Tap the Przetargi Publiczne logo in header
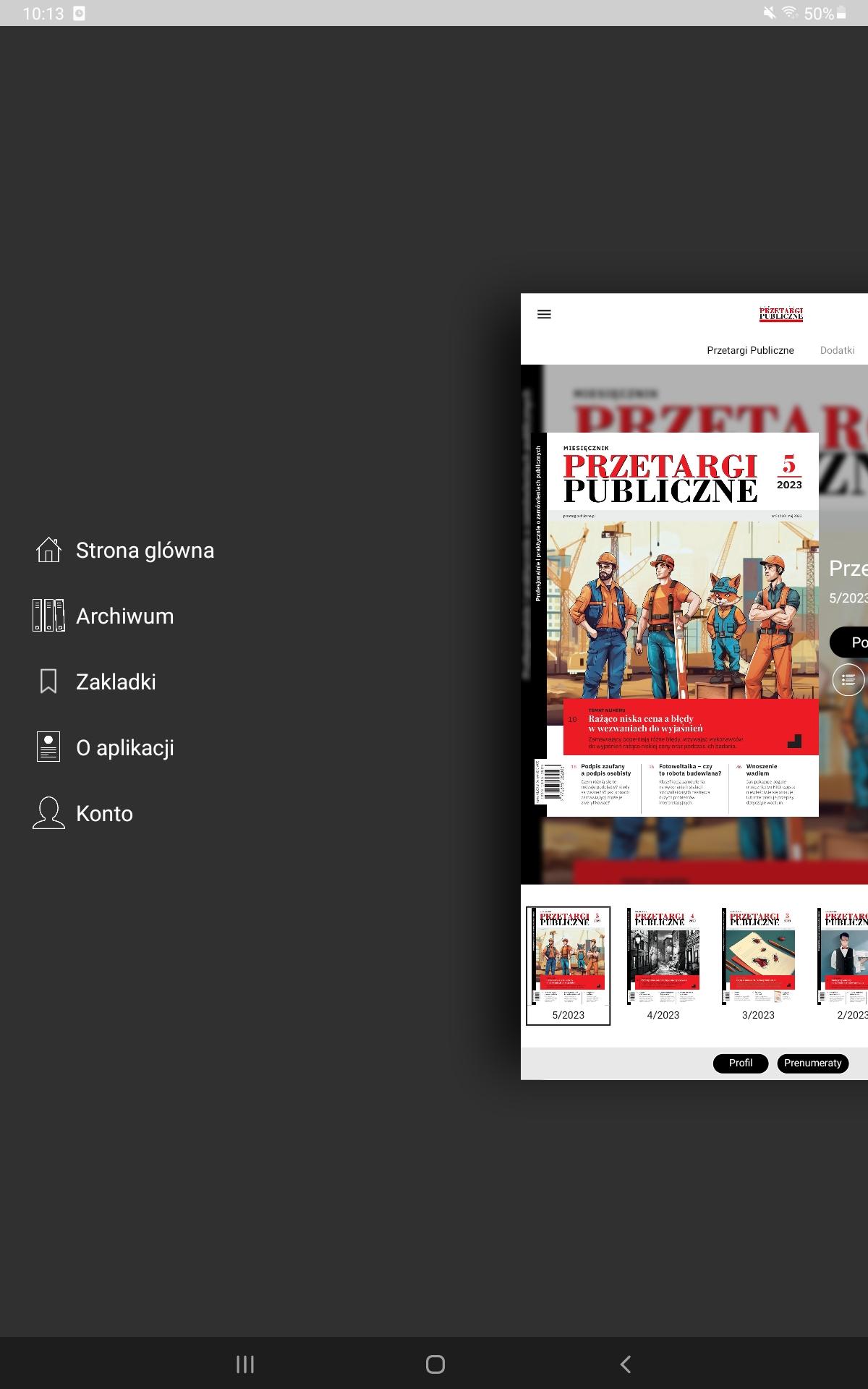The height and width of the screenshot is (1389, 868). point(781,314)
